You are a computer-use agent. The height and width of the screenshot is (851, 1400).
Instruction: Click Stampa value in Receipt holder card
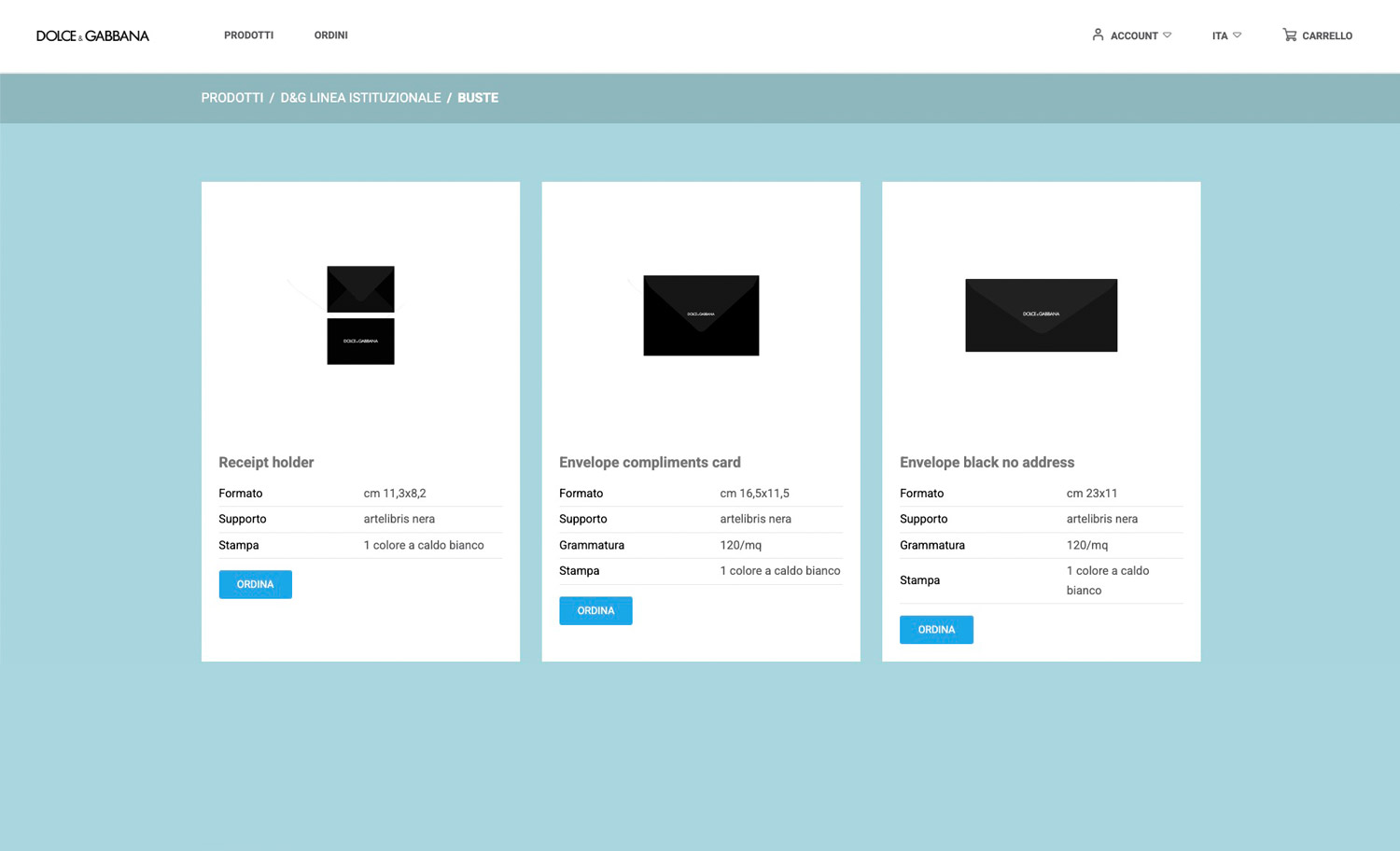coord(424,545)
